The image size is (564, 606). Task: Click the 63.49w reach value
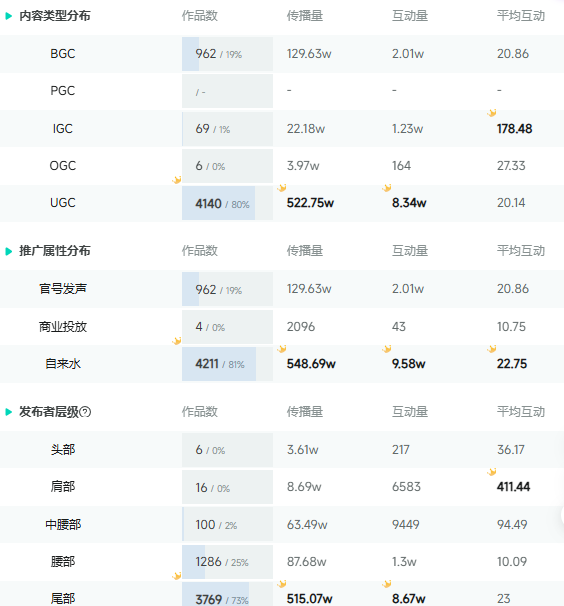pyautogui.click(x=307, y=524)
